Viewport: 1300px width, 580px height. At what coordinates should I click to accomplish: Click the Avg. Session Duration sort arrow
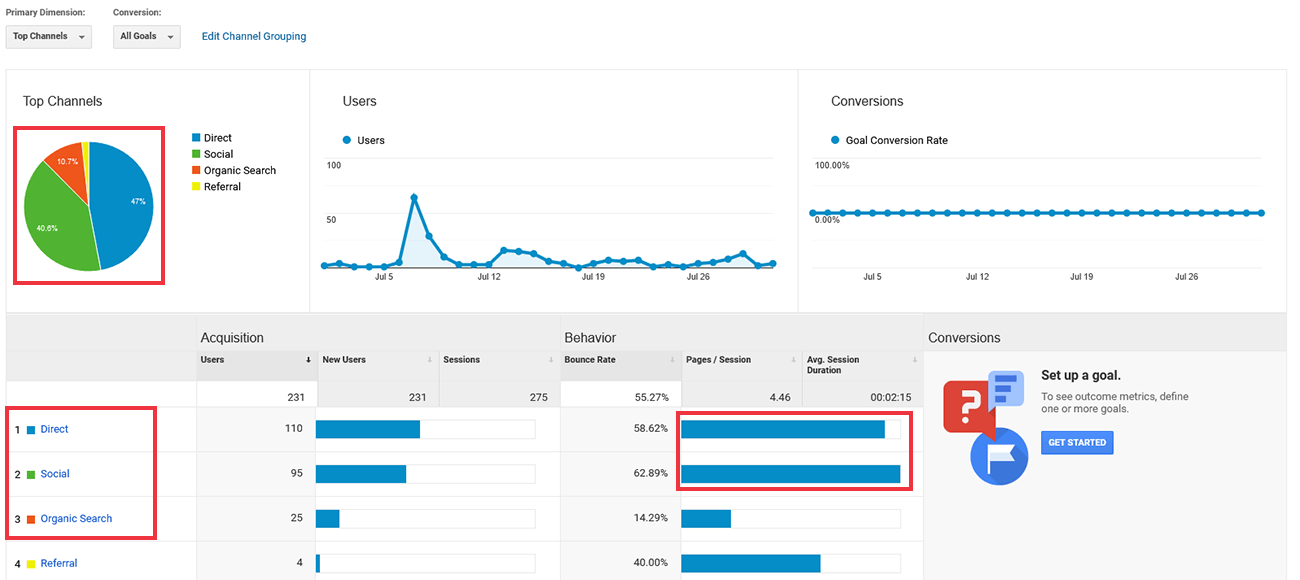(x=914, y=360)
